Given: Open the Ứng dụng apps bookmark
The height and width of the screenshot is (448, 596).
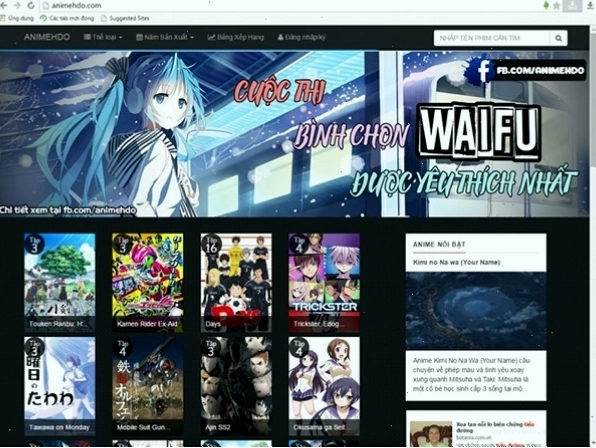Looking at the screenshot, I should point(17,18).
